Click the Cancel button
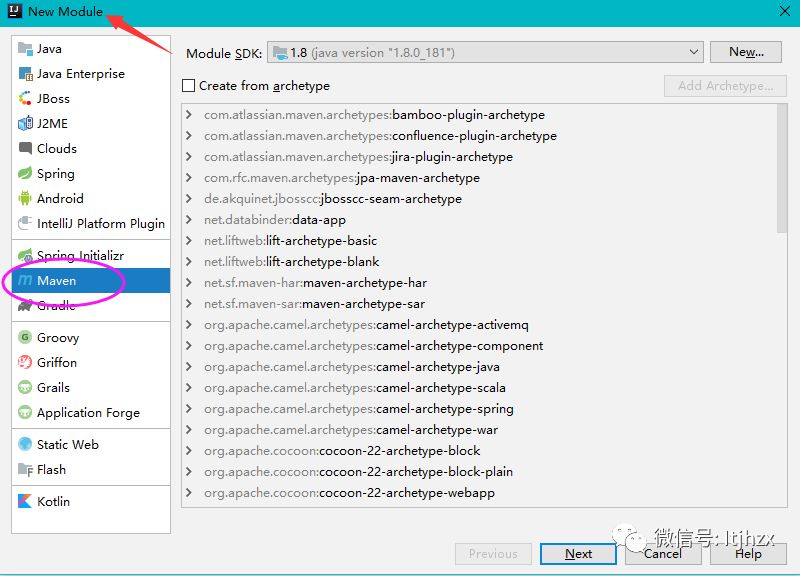 (662, 554)
